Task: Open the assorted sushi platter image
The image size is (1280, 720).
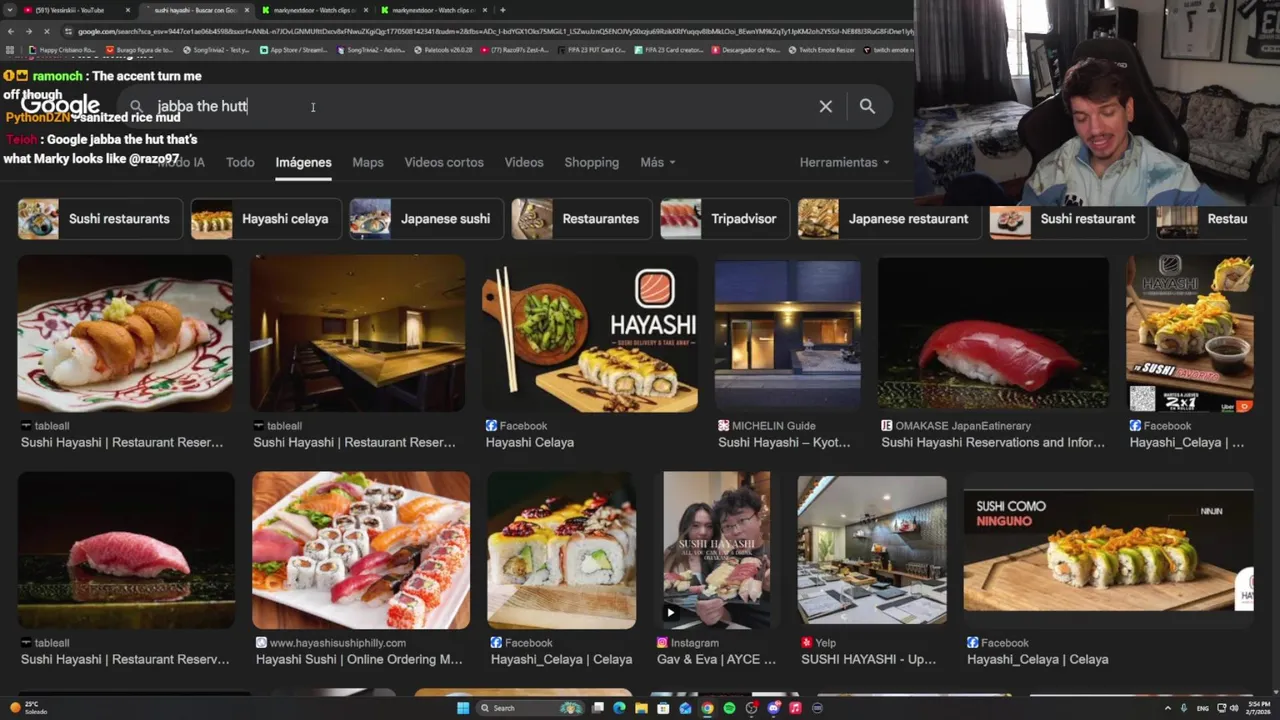Action: [361, 551]
